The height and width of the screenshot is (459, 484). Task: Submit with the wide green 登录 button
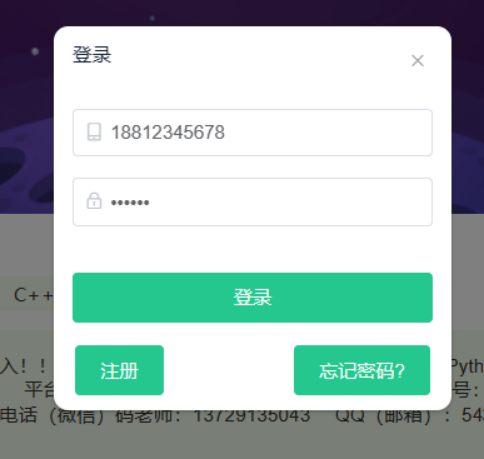point(253,298)
